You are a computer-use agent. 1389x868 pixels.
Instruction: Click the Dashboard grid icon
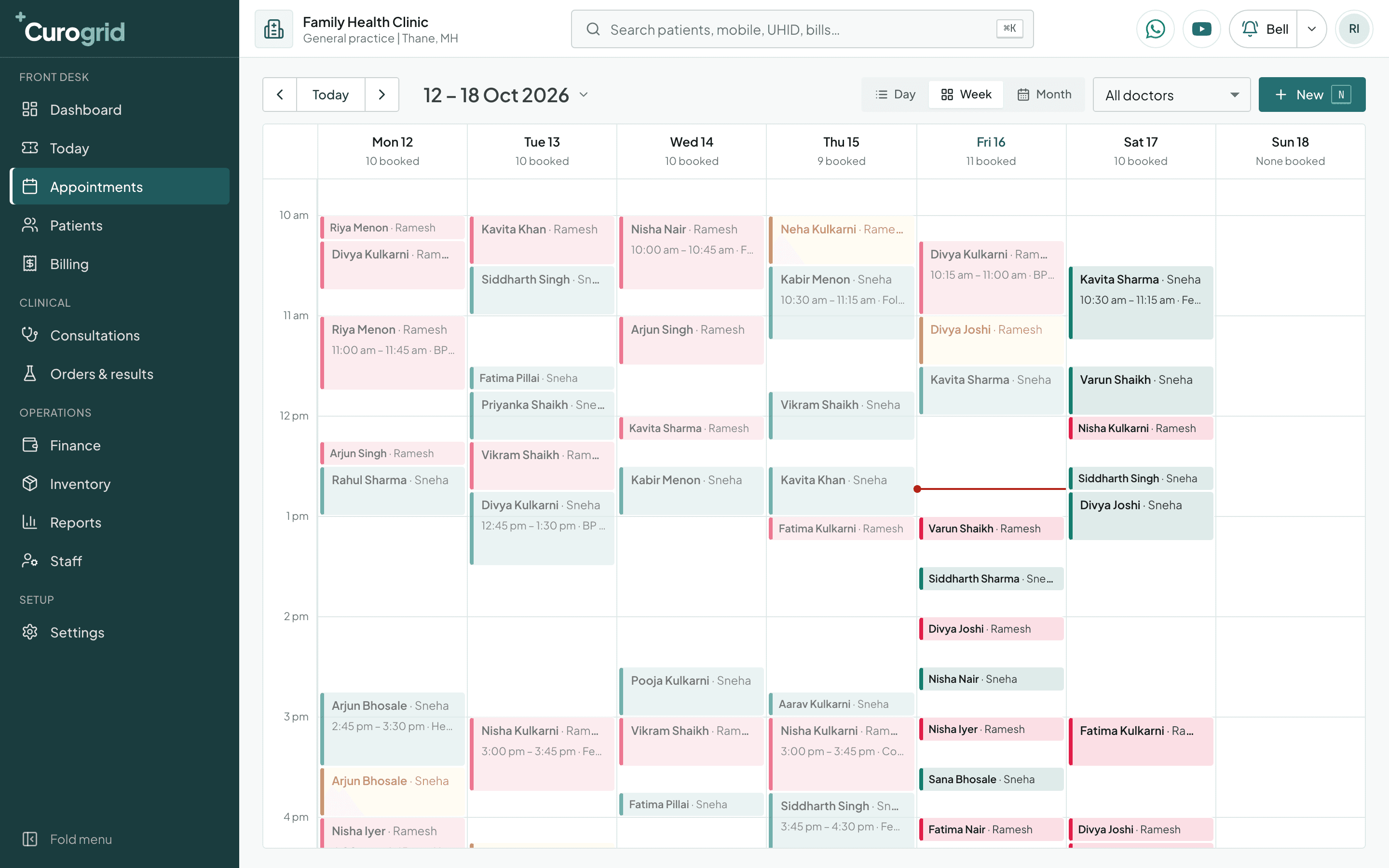30,109
